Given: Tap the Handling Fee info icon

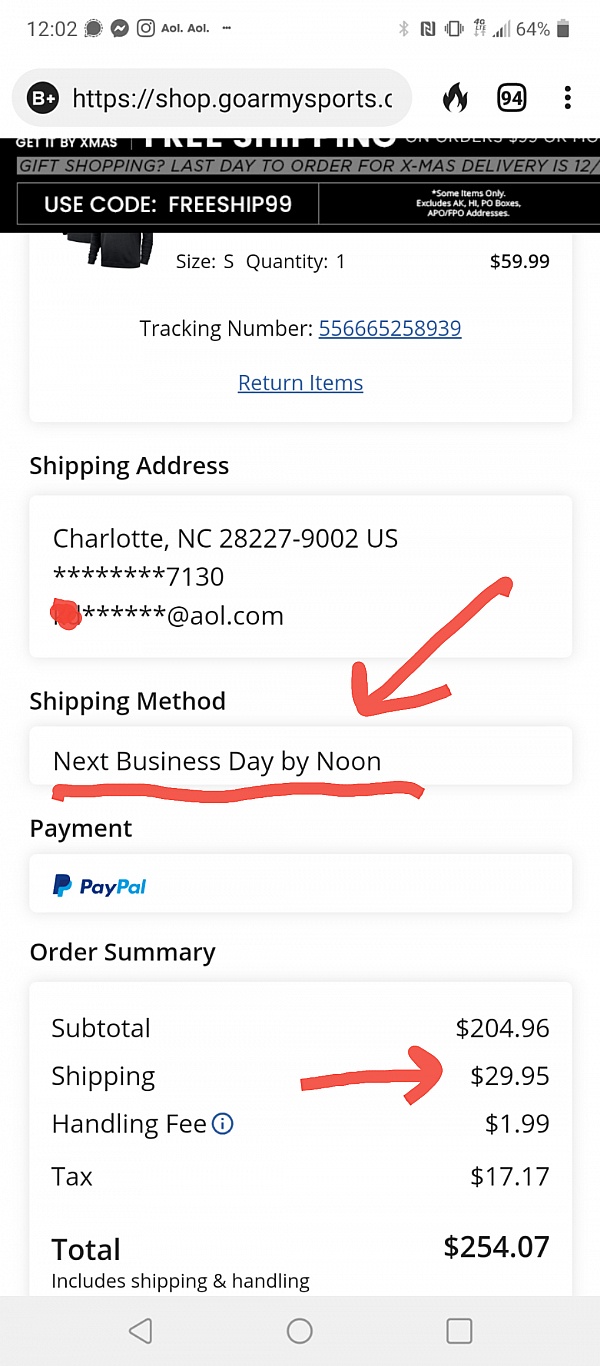Looking at the screenshot, I should (223, 1124).
